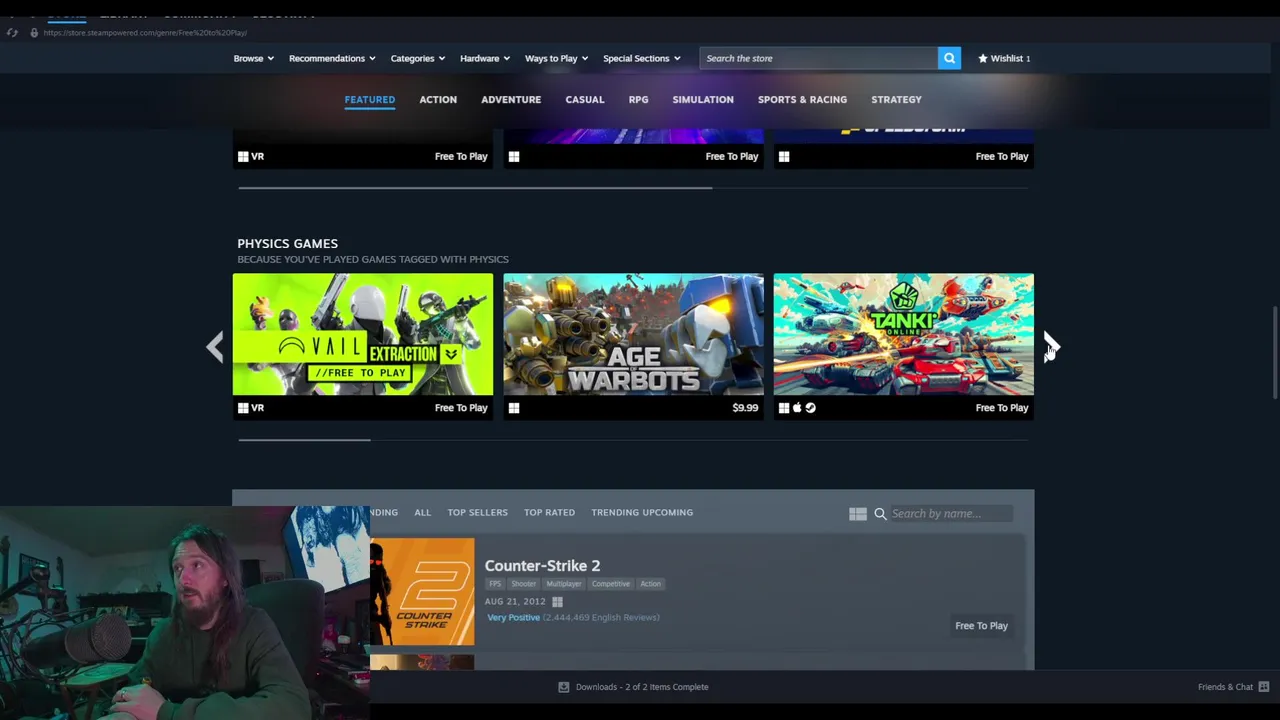Viewport: 1280px width, 720px height.
Task: Click the page vertical scrollbar thumb
Action: click(1274, 353)
